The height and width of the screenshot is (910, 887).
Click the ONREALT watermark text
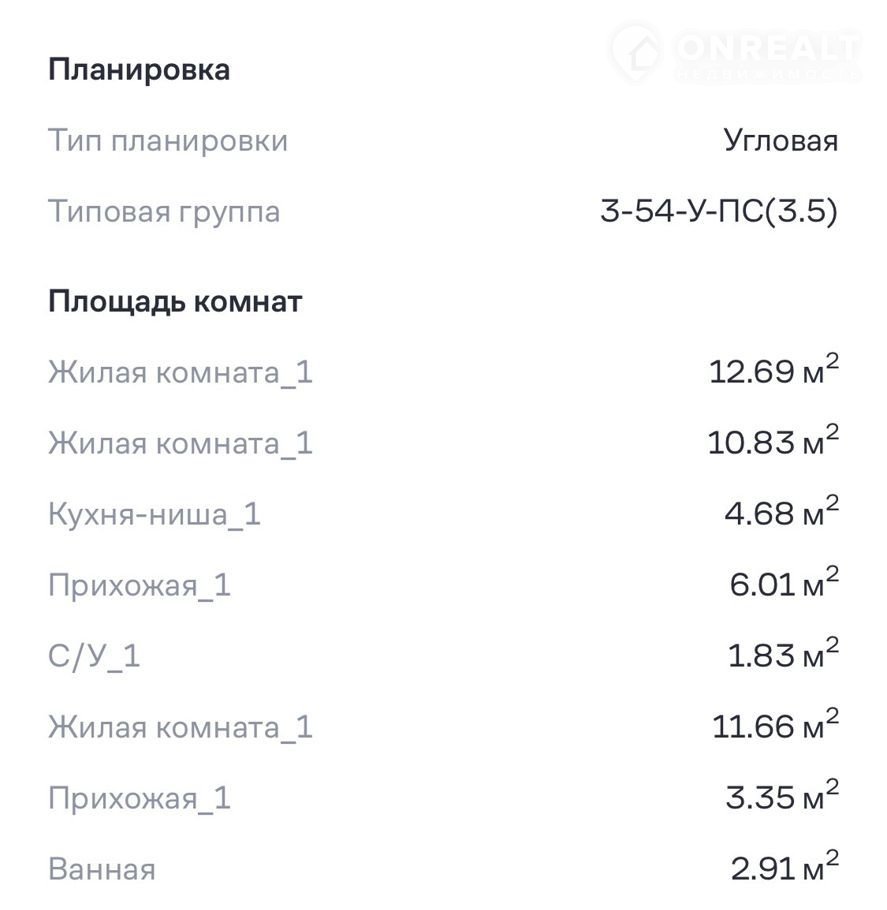768,48
